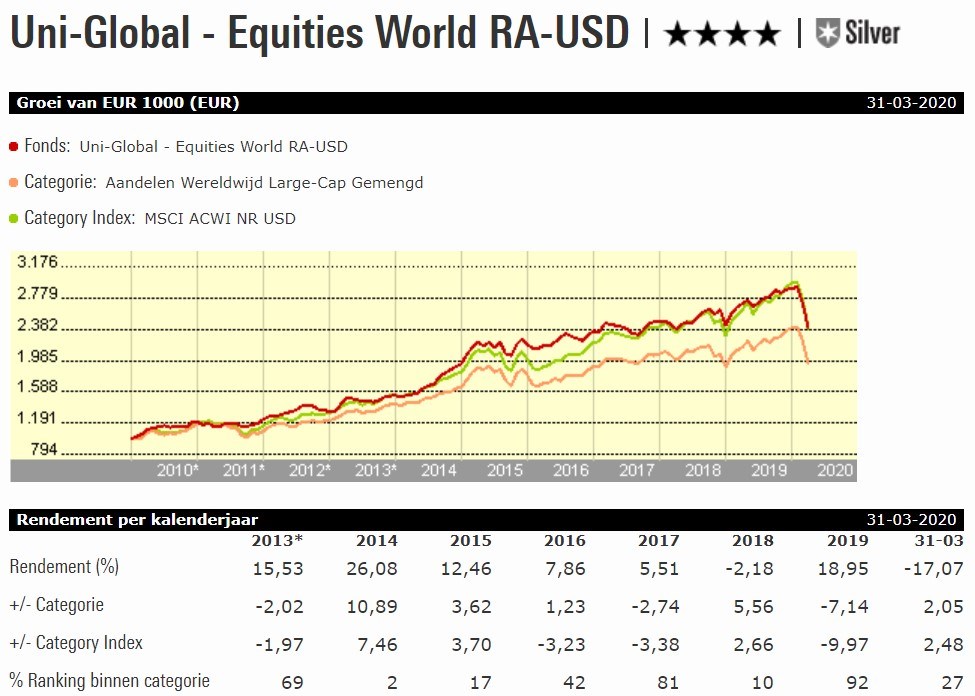Click the Morningstar Silver rating badge icon
Screen dimensions: 975x696
pyautogui.click(x=827, y=33)
